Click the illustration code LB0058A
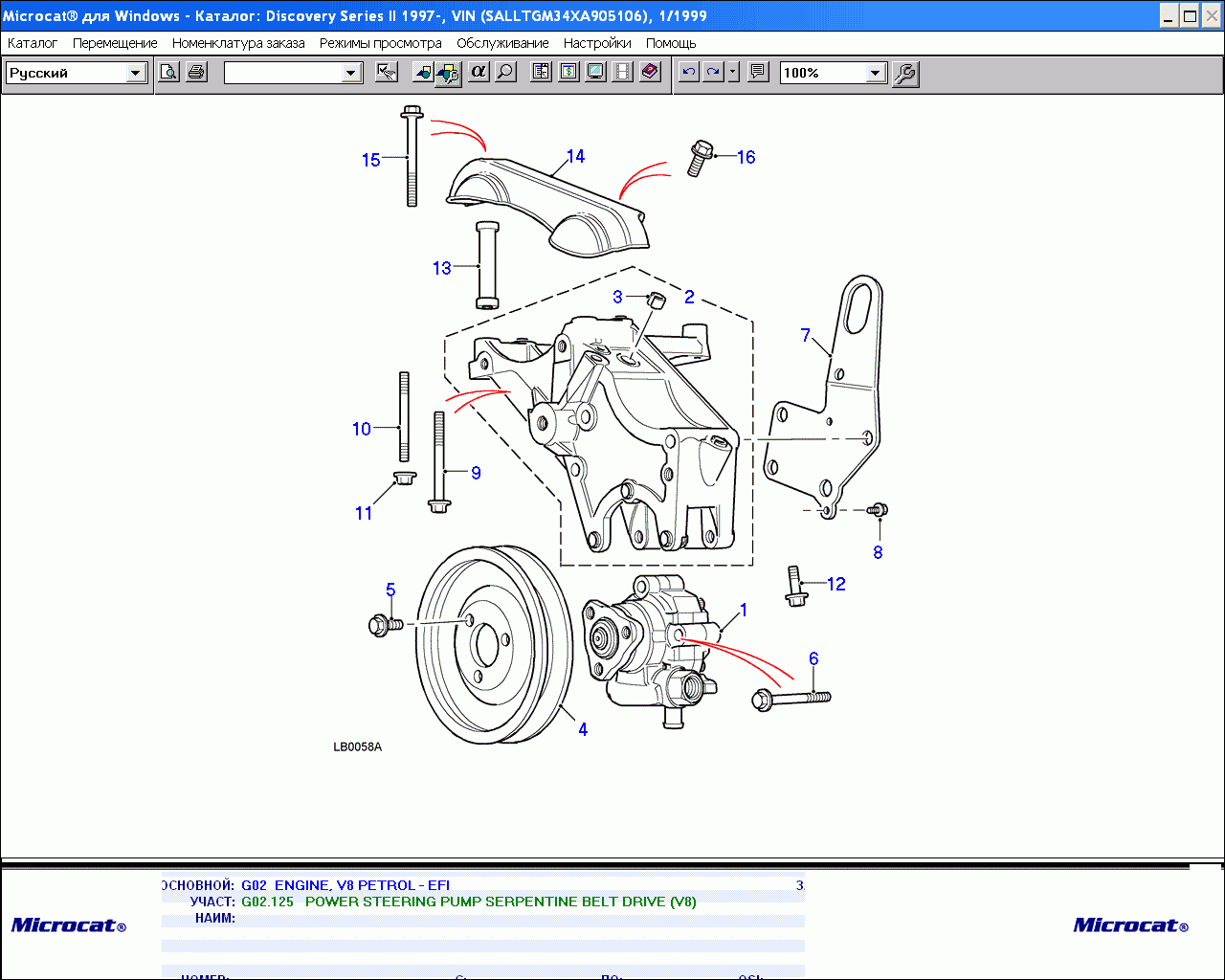 [357, 746]
